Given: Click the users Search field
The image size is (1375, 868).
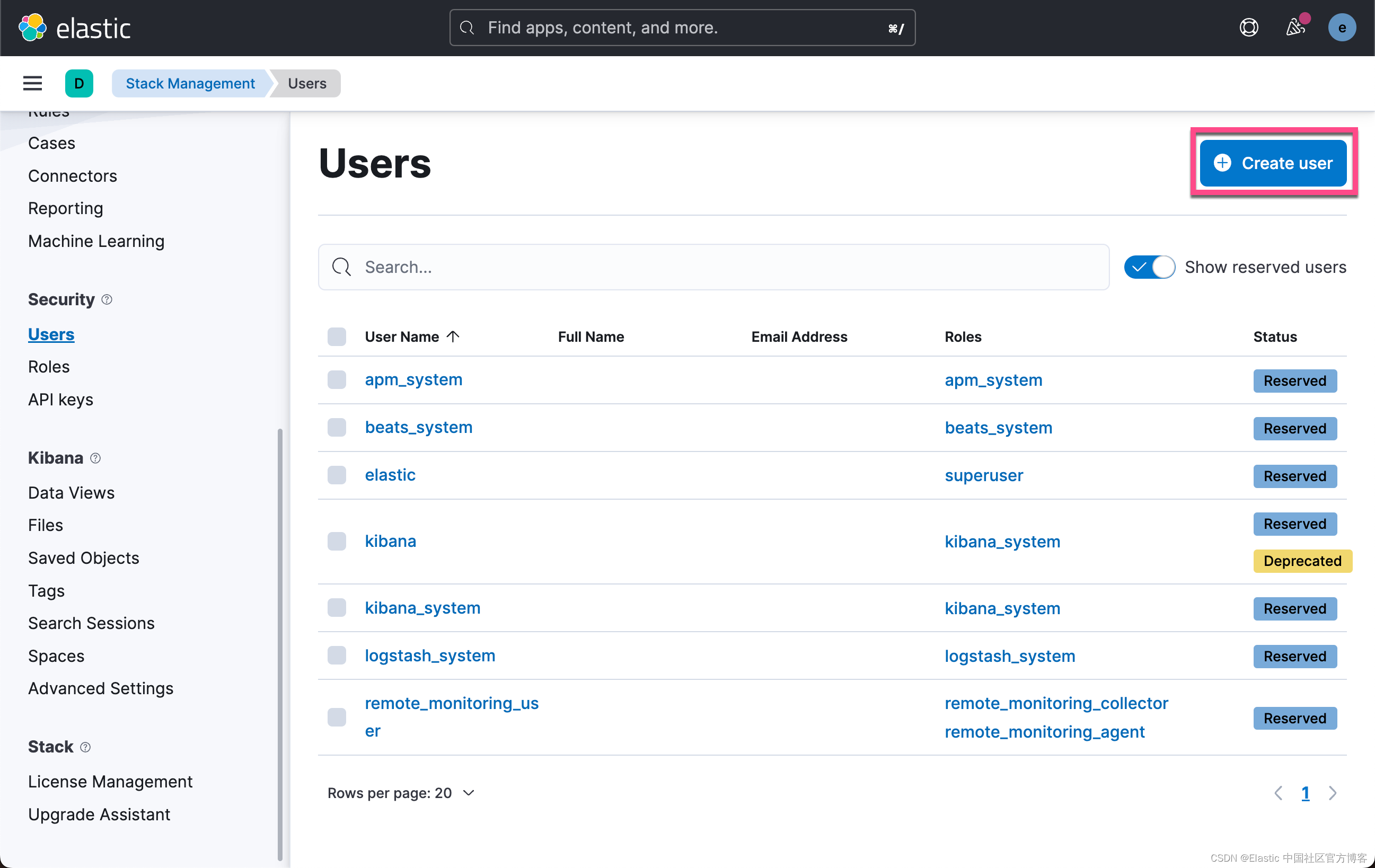Looking at the screenshot, I should pos(714,267).
